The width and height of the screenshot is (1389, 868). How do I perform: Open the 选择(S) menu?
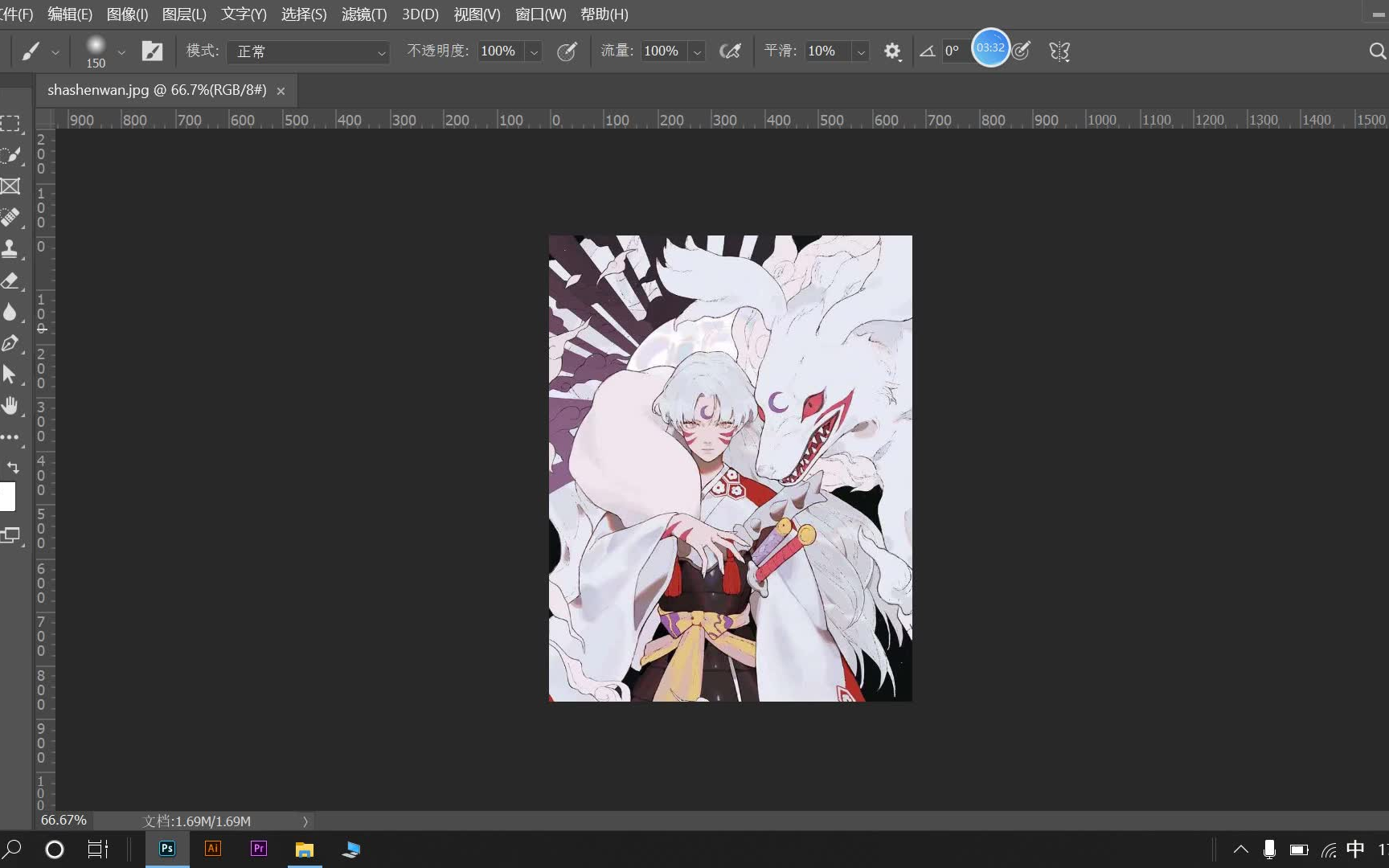(304, 14)
